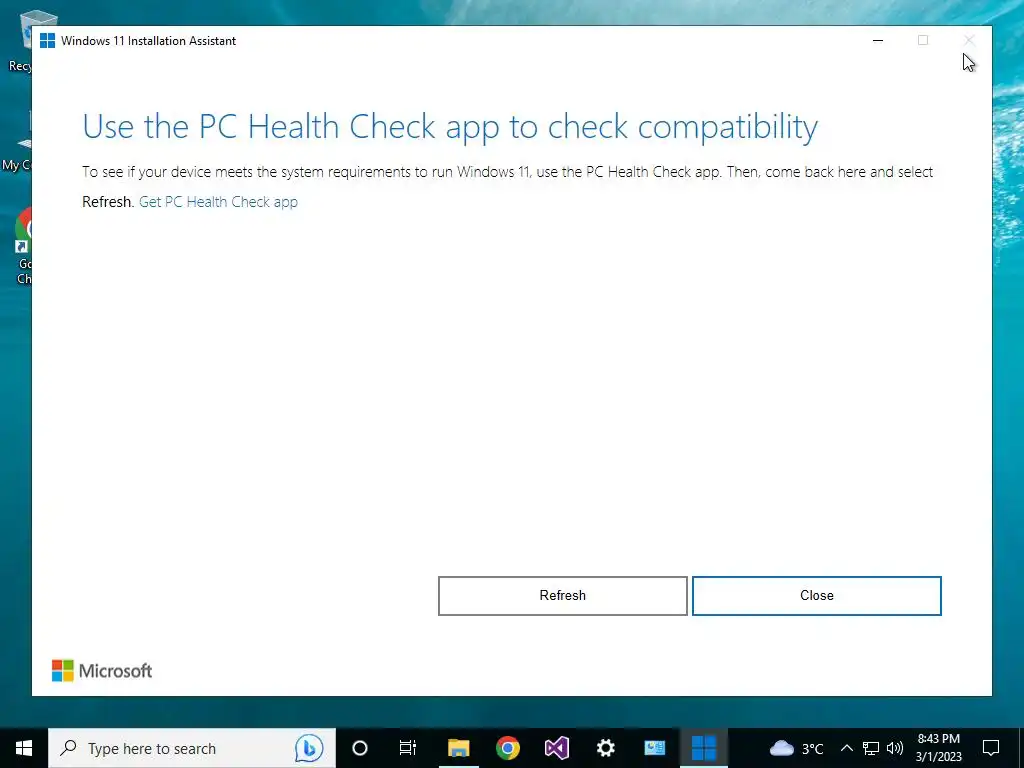Open Visual Studio from the taskbar

click(556, 748)
